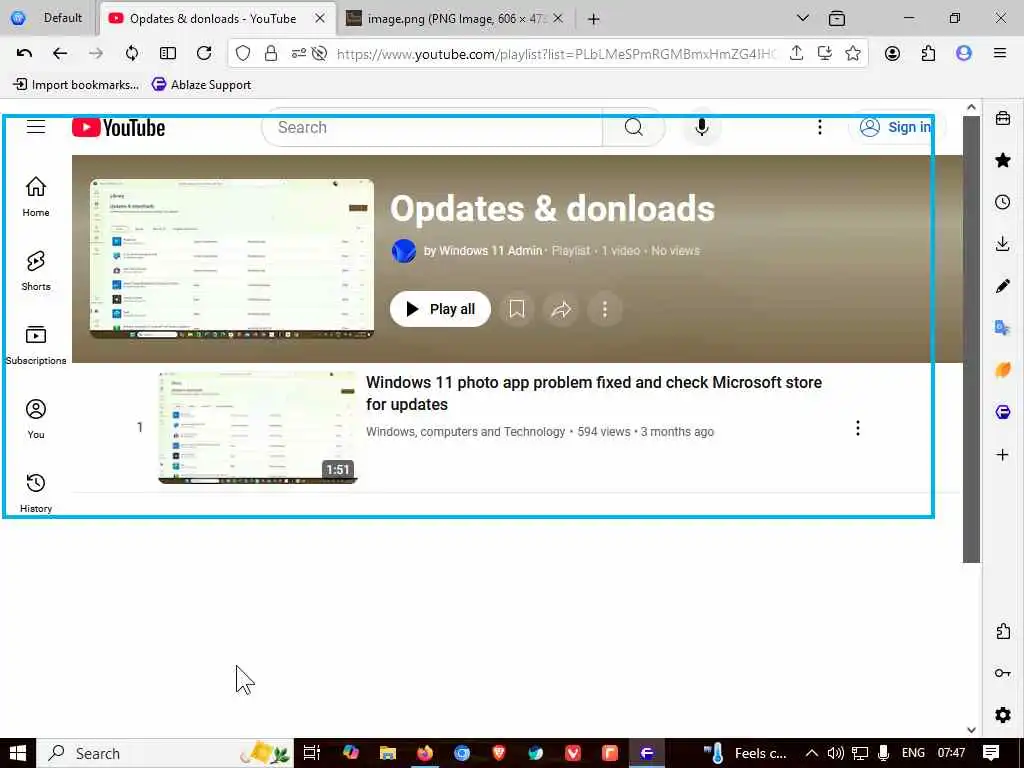
Task: Close the image.png tab
Action: point(558,19)
